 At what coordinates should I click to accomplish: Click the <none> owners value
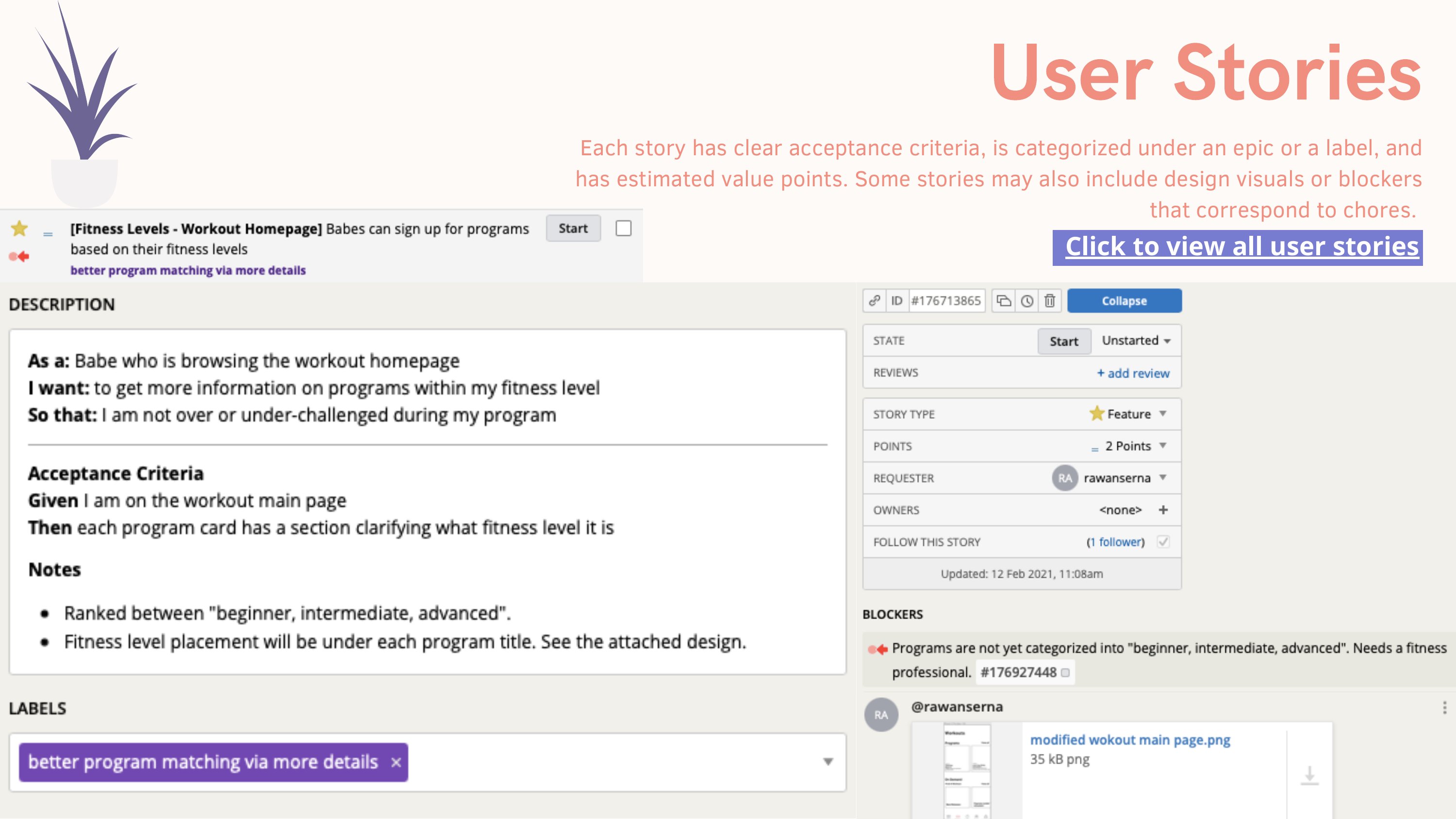coord(1120,510)
